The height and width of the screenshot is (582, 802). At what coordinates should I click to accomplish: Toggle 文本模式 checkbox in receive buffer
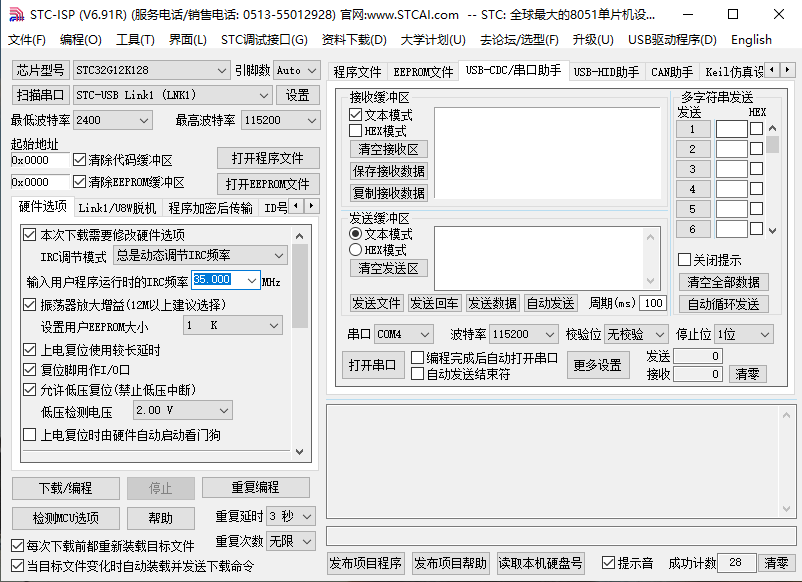[355, 115]
